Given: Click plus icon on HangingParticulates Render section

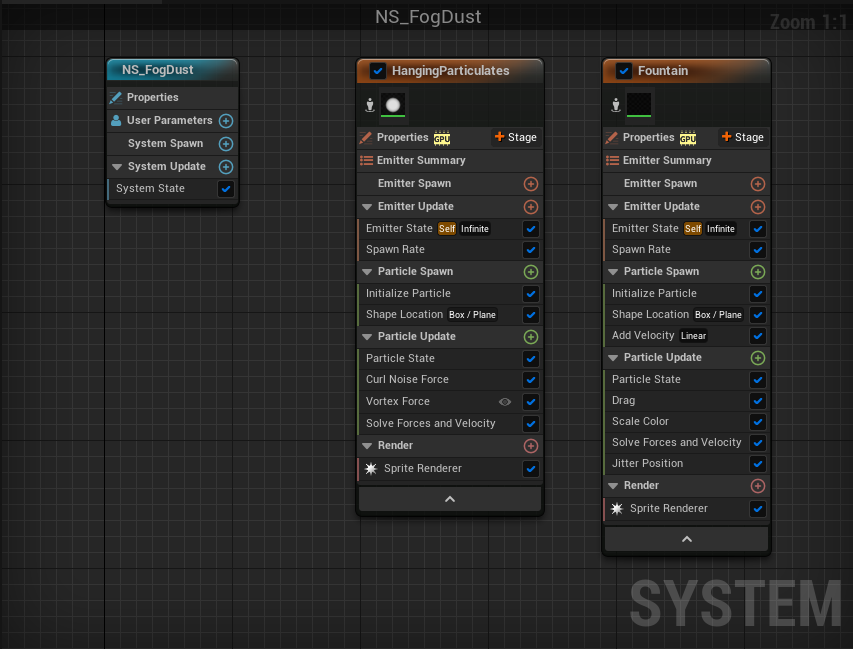Looking at the screenshot, I should pyautogui.click(x=531, y=446).
